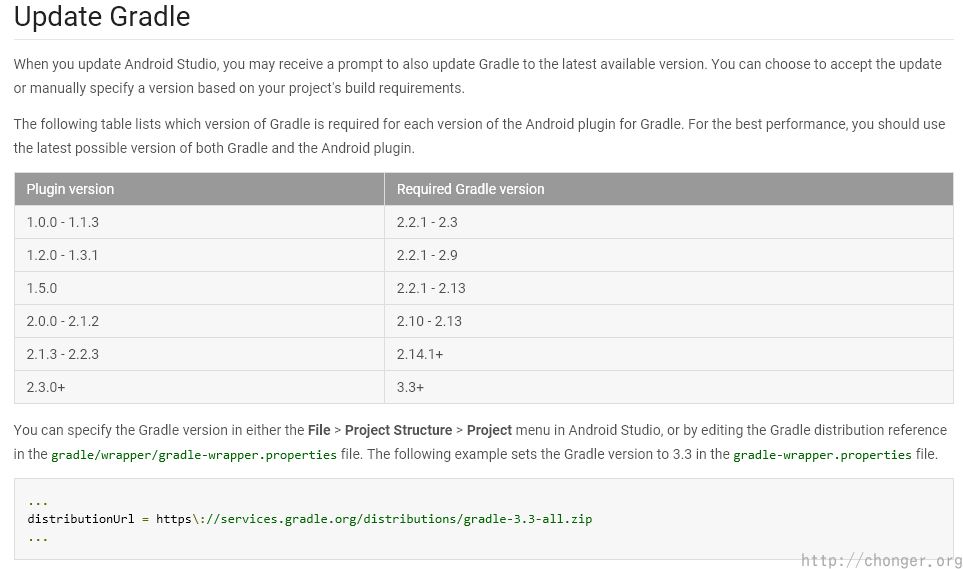Click the gradle/wrapper/gradle-wrapper.properties code path
This screenshot has height=569, width=963.
tap(194, 455)
